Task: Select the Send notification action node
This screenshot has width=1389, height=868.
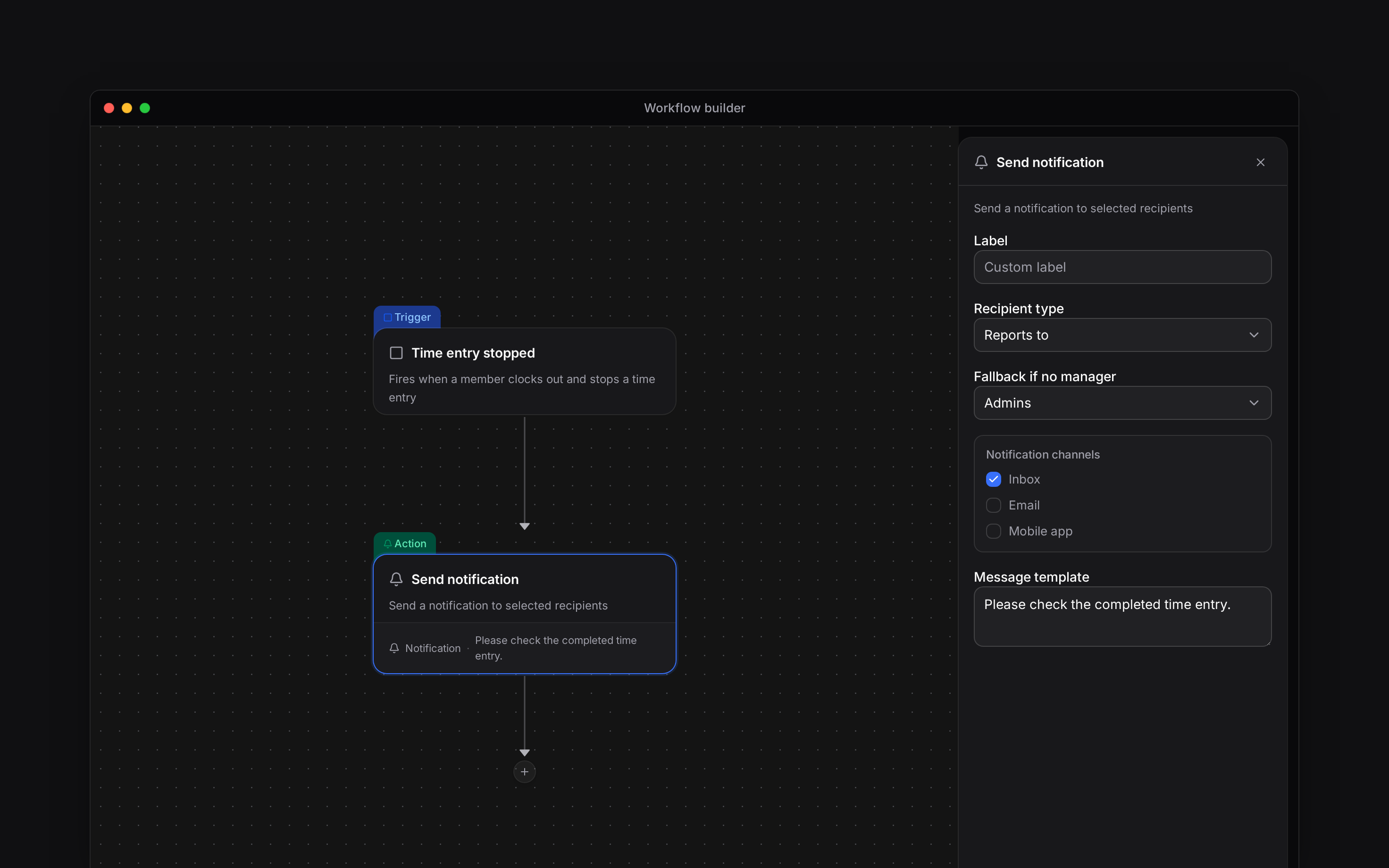Action: 524,614
